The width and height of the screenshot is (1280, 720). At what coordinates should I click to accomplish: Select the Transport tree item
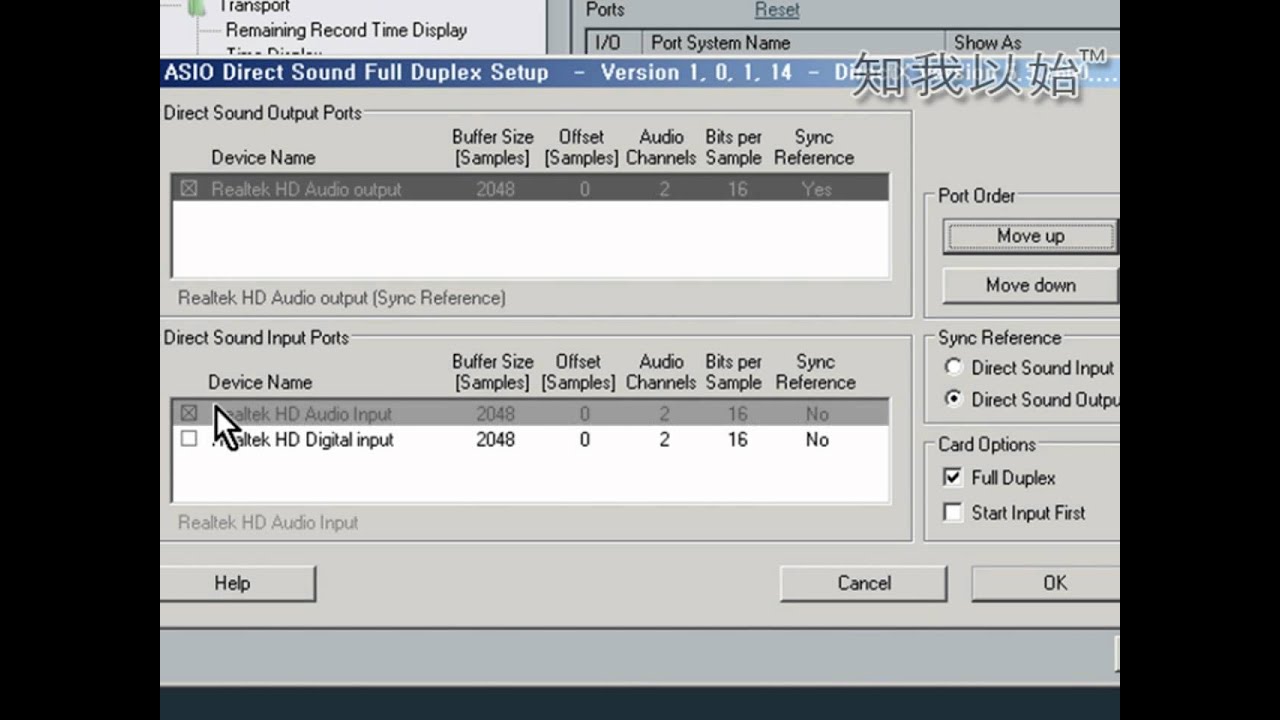(x=257, y=6)
